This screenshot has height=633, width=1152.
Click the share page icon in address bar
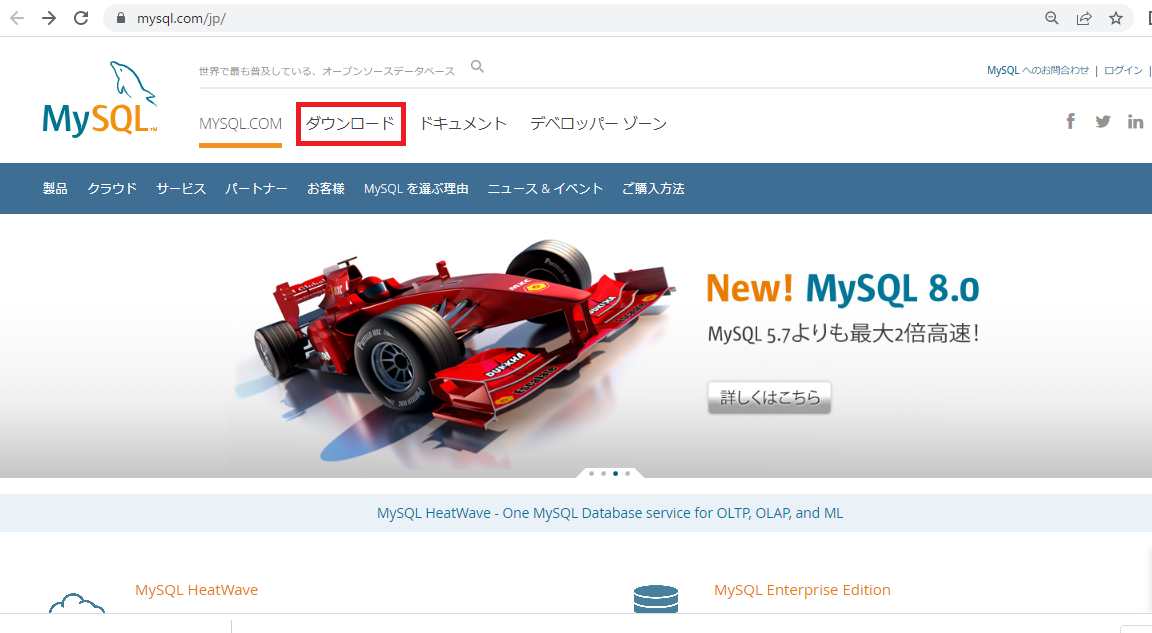[x=1084, y=18]
